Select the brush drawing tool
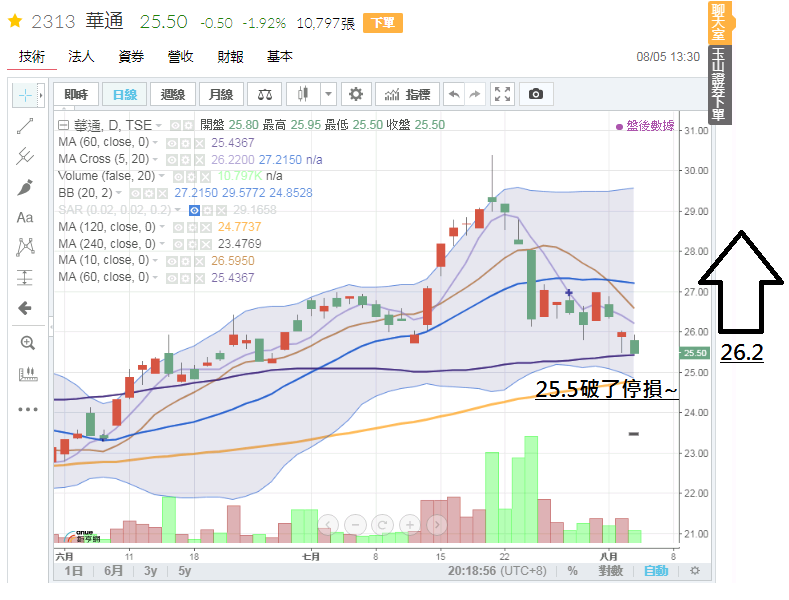The image size is (789, 600). pyautogui.click(x=25, y=187)
